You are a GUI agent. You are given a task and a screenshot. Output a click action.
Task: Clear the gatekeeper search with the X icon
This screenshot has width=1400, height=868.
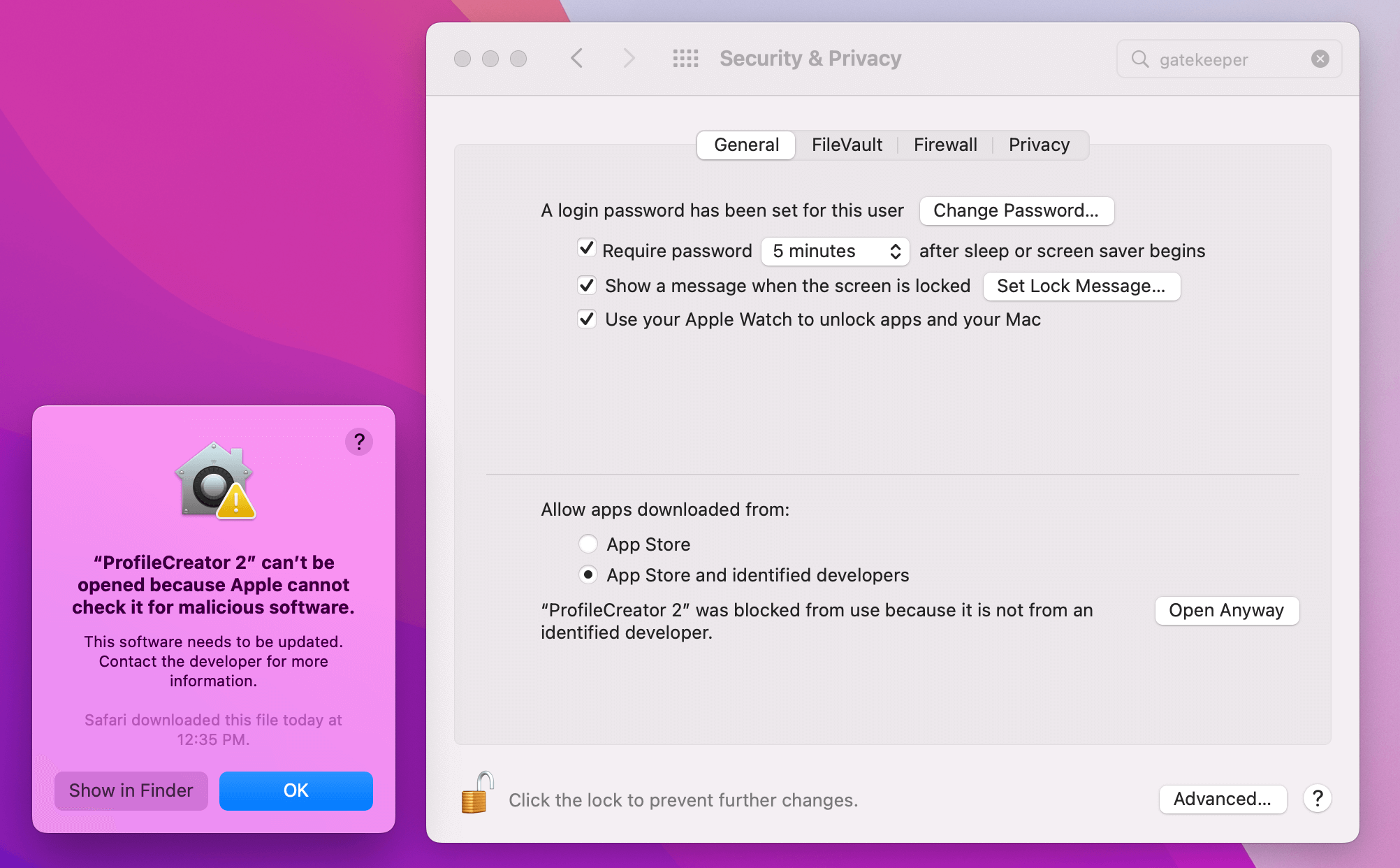(1319, 59)
